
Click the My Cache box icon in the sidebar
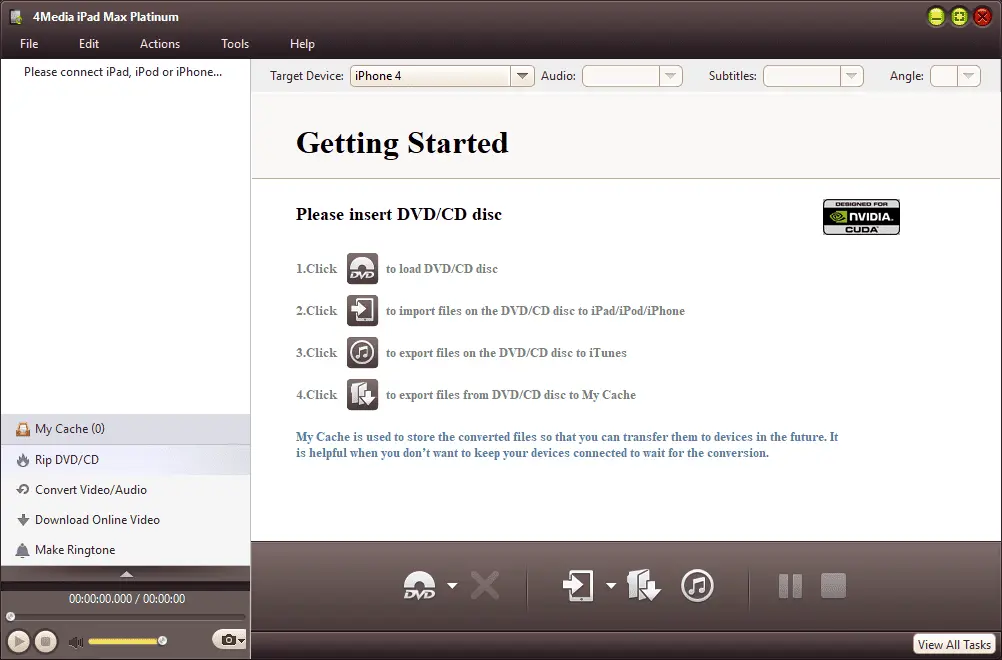(23, 429)
